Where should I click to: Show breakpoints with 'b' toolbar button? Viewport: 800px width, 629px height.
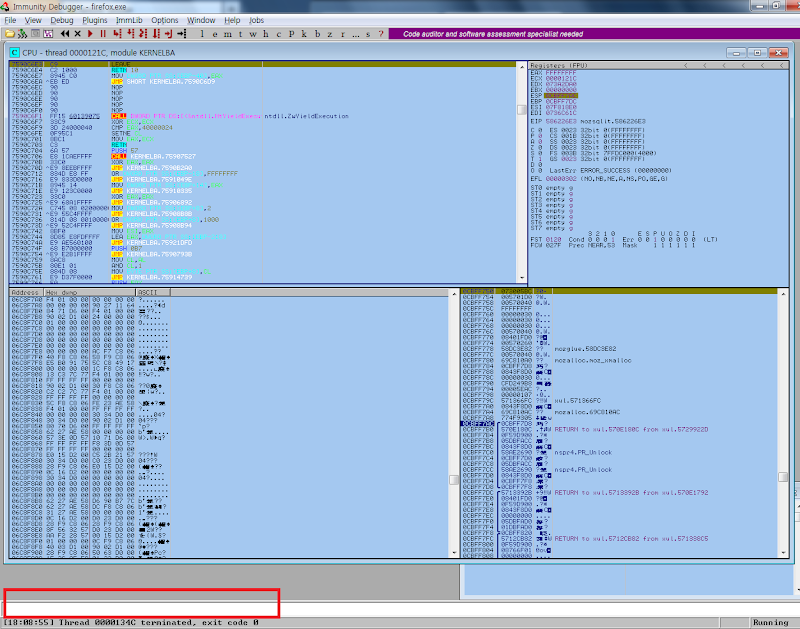(315, 33)
